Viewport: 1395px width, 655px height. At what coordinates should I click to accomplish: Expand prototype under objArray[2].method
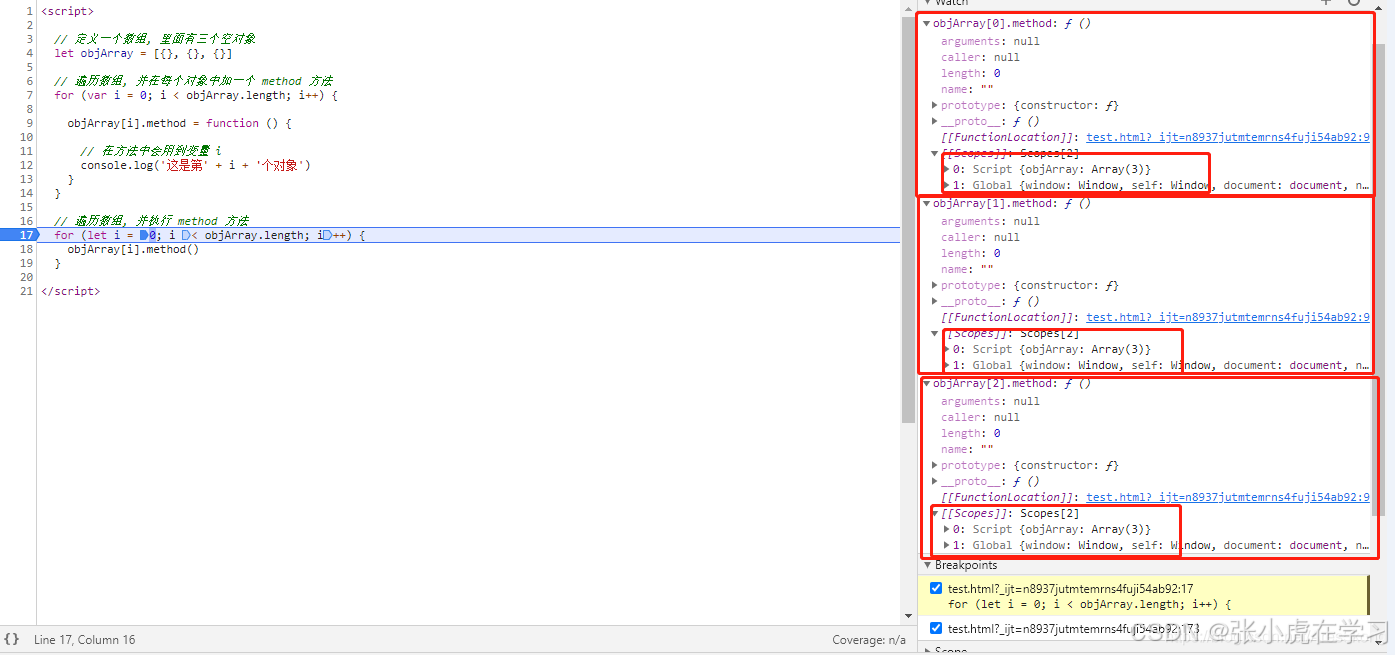[935, 465]
